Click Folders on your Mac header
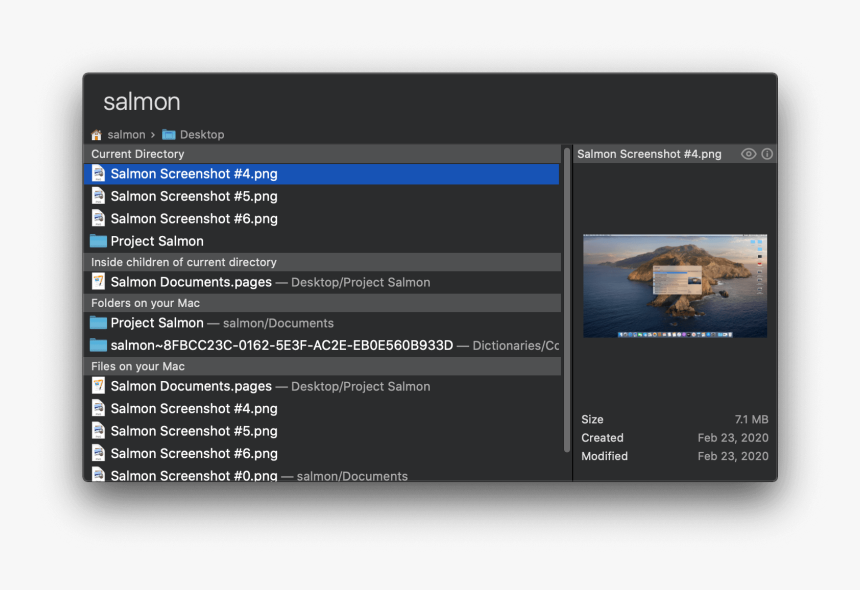The image size is (860, 590). tap(322, 303)
